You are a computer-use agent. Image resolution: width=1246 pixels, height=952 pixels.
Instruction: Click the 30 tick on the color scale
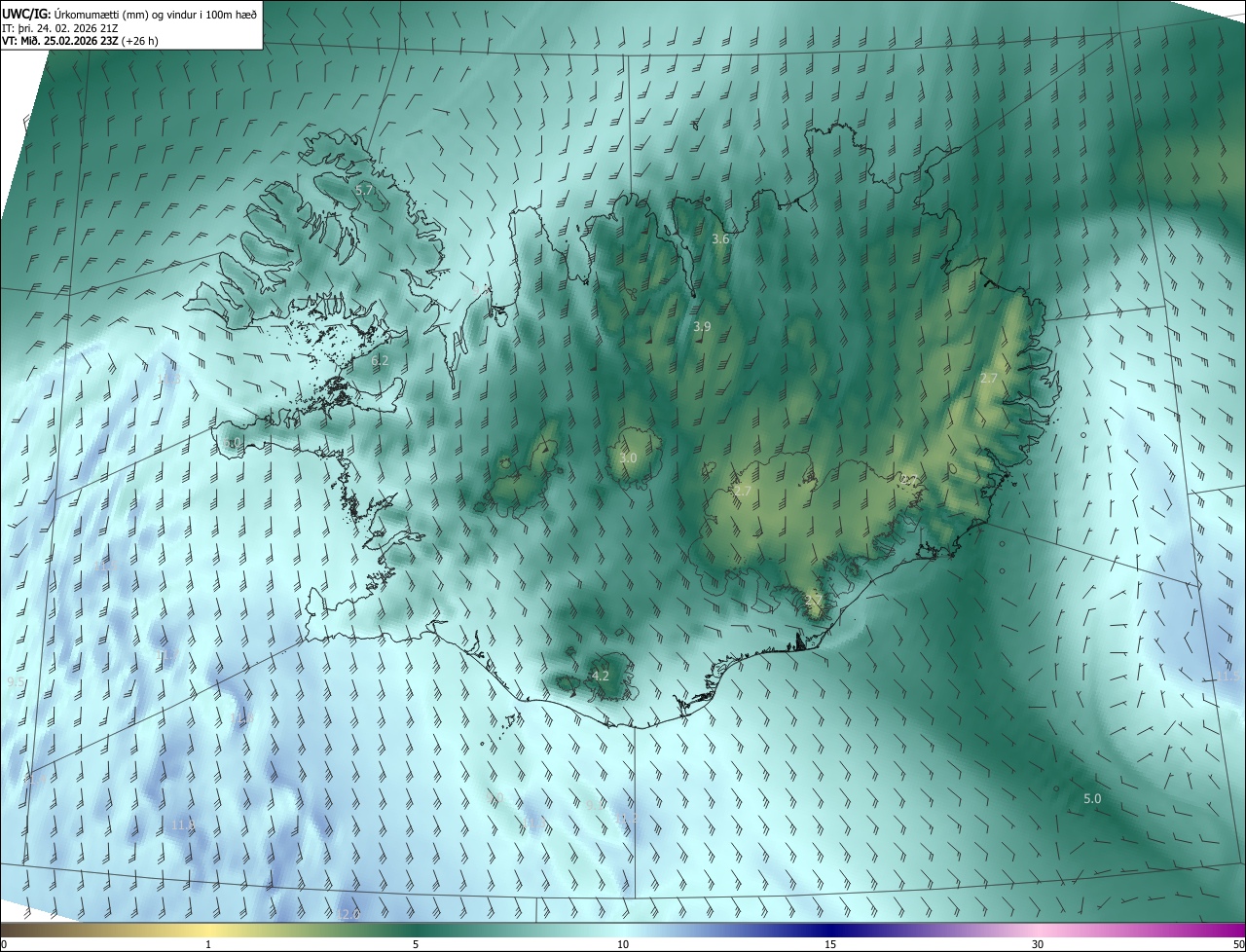(1038, 944)
